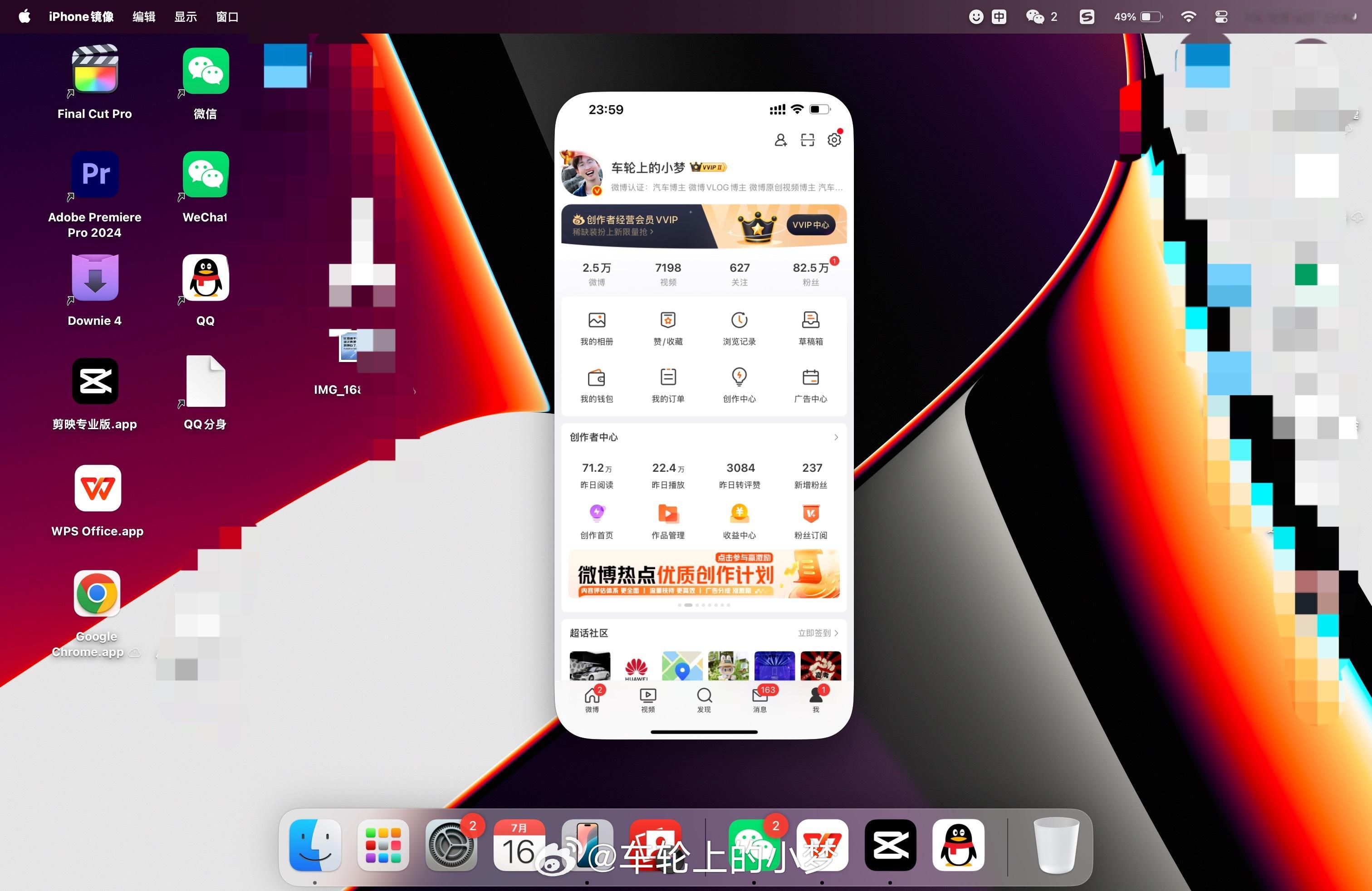
Task: Click 立即签到 sign-in link
Action: [818, 633]
